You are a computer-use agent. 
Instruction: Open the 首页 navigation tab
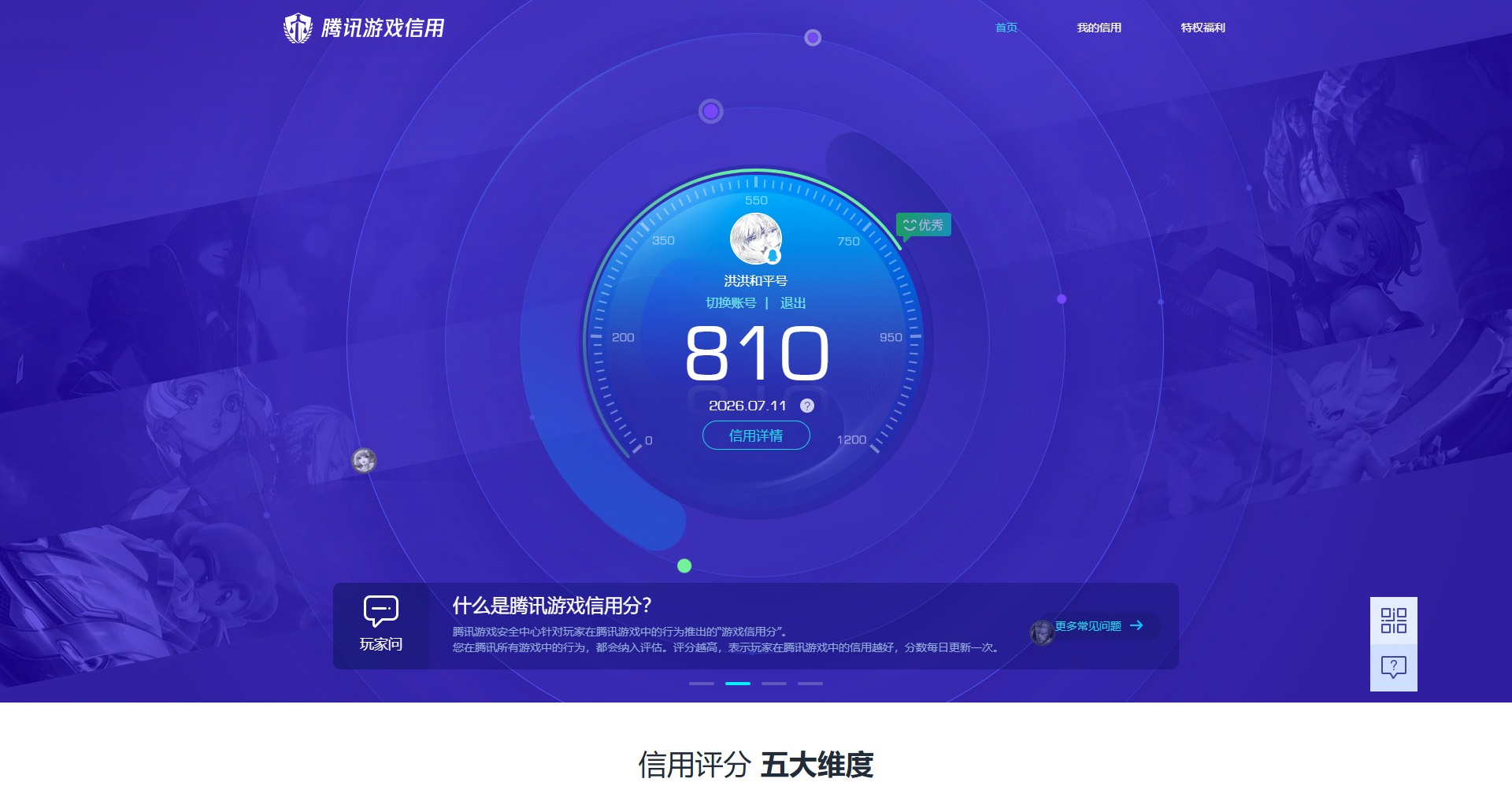click(x=1006, y=28)
